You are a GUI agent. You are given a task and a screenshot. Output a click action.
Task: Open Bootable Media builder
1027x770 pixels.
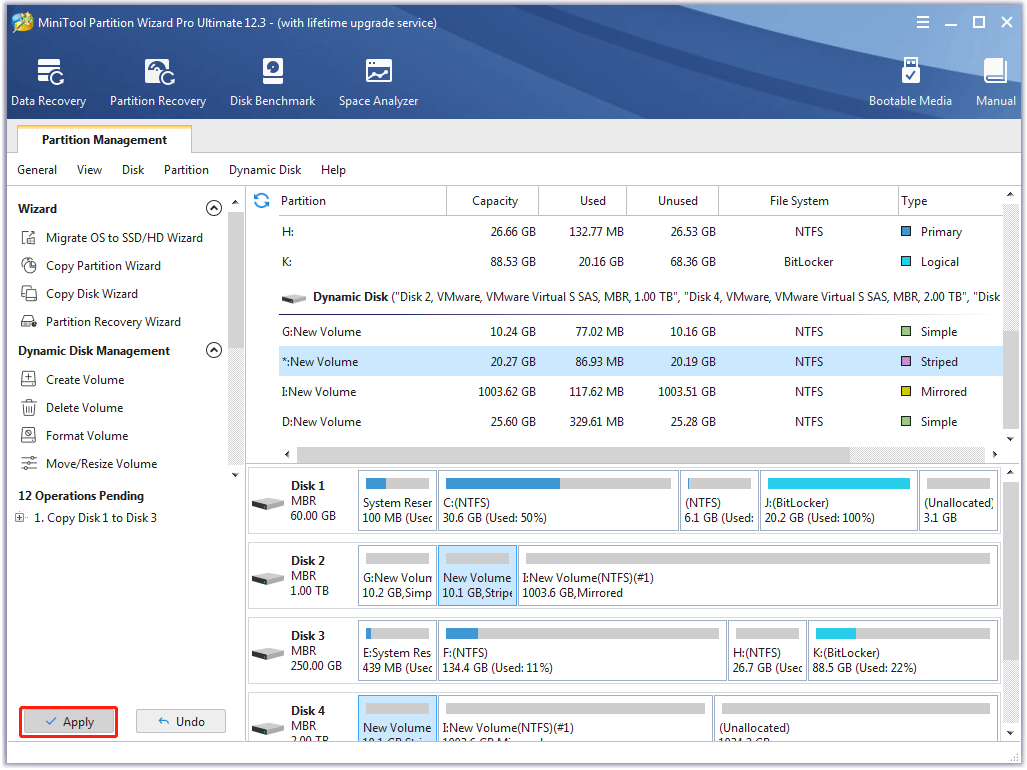click(x=910, y=82)
